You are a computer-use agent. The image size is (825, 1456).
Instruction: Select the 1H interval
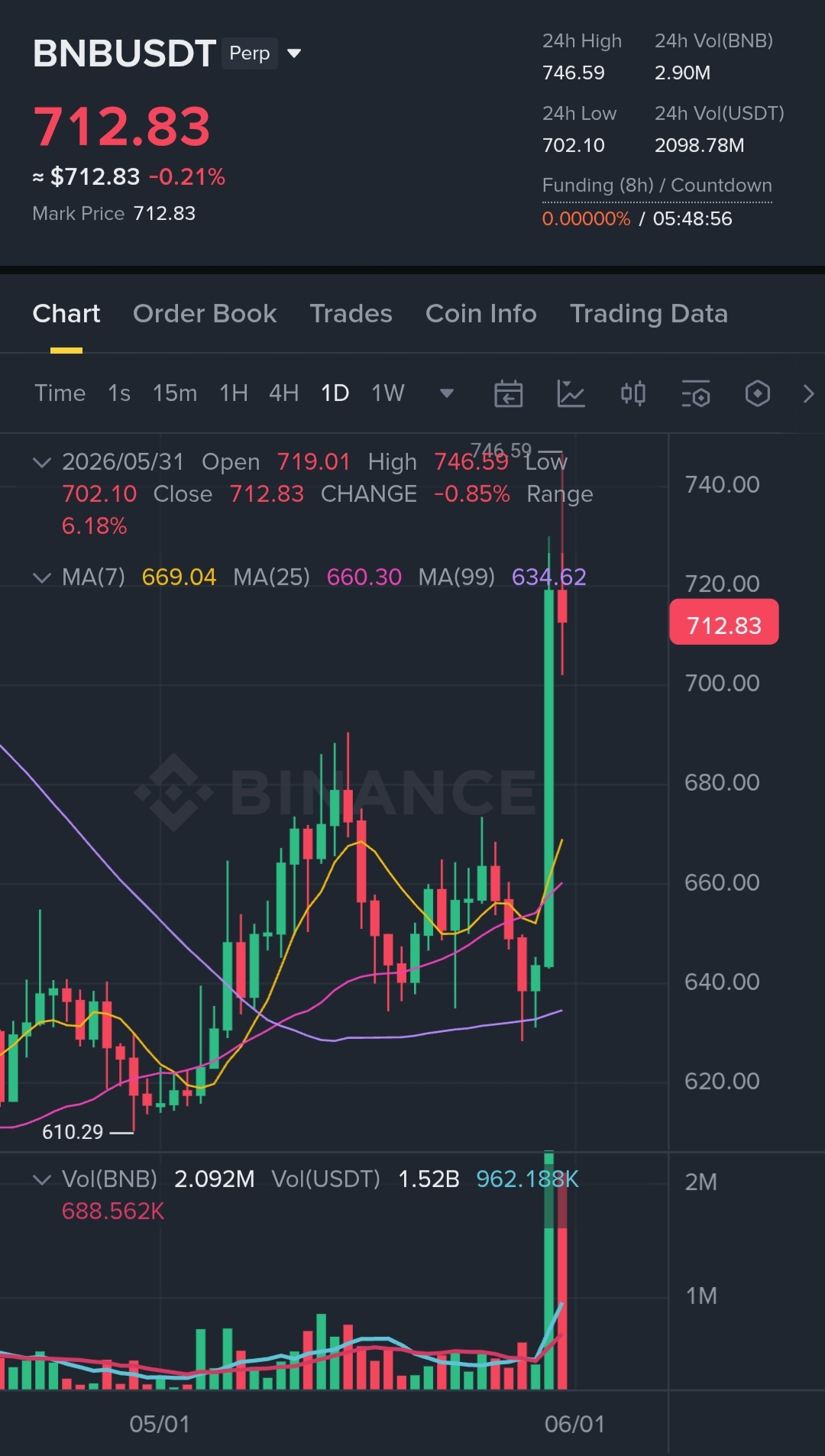coord(234,393)
